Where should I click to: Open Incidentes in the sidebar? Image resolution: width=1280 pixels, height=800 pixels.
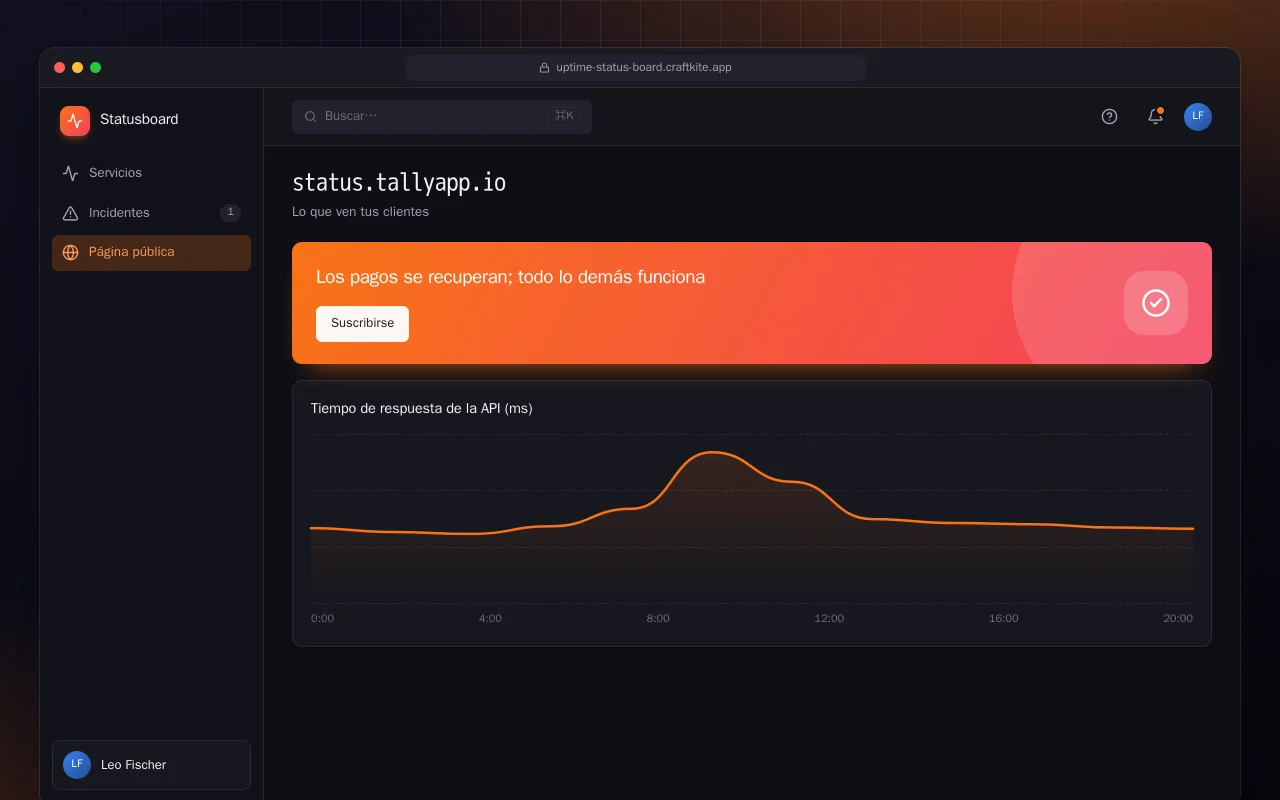[151, 213]
